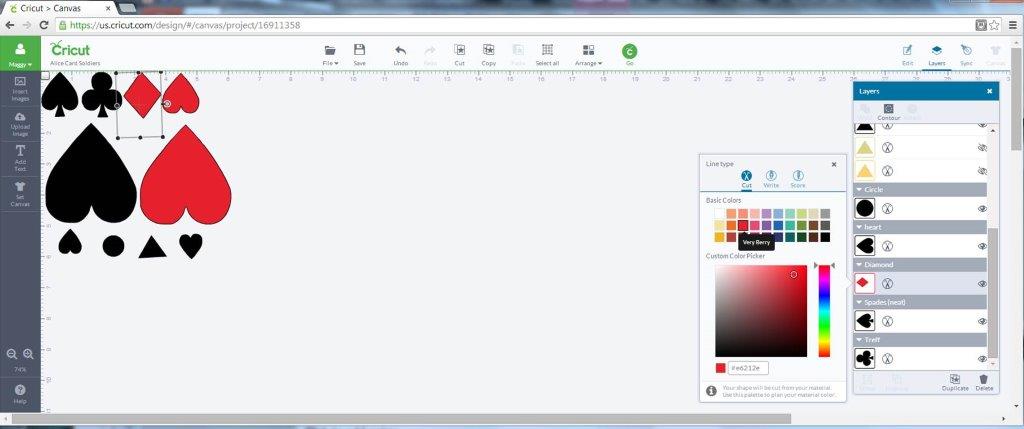The height and width of the screenshot is (429, 1024).
Task: Click the Contour tool in Layers panel
Action: coord(888,112)
